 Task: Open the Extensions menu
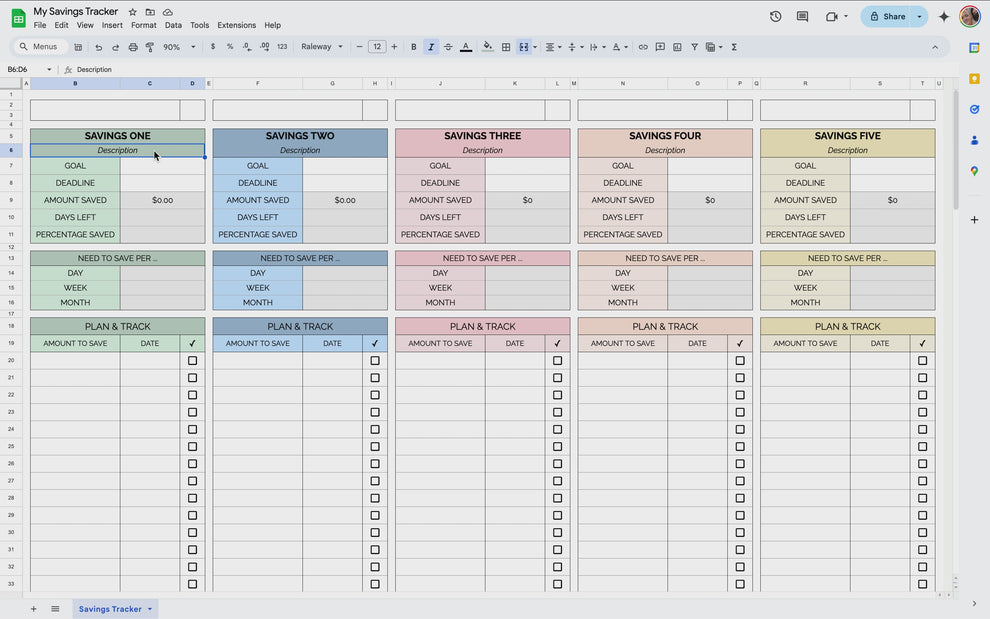235,25
